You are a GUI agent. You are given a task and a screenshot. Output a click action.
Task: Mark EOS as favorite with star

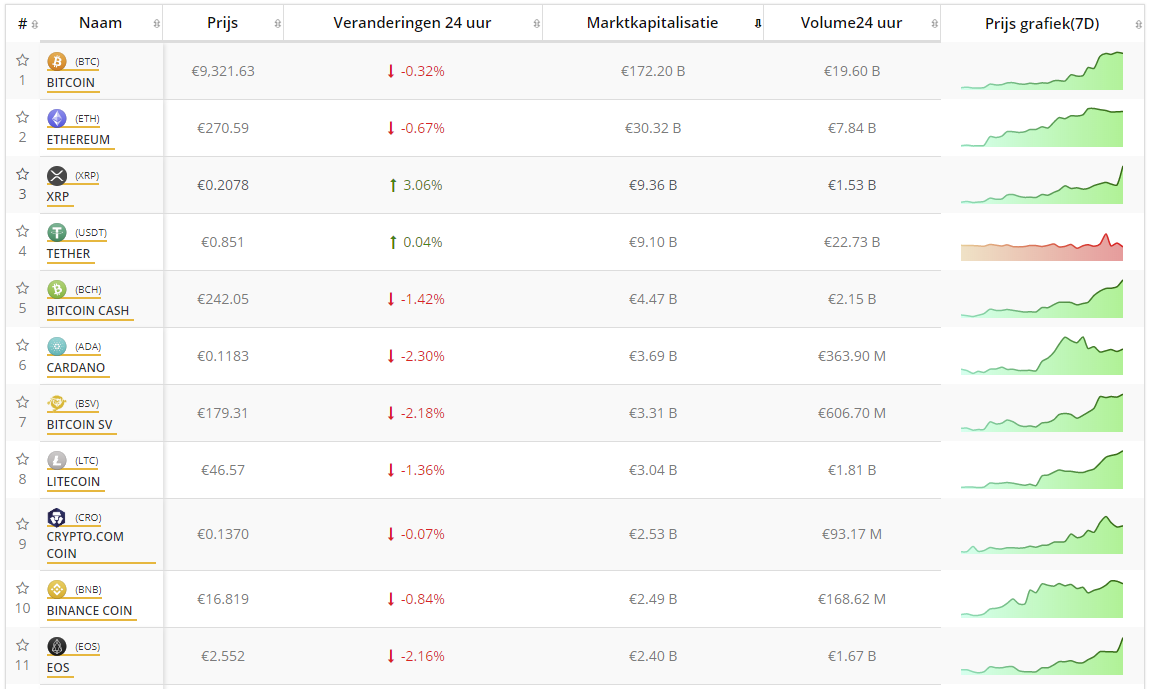click(x=22, y=645)
